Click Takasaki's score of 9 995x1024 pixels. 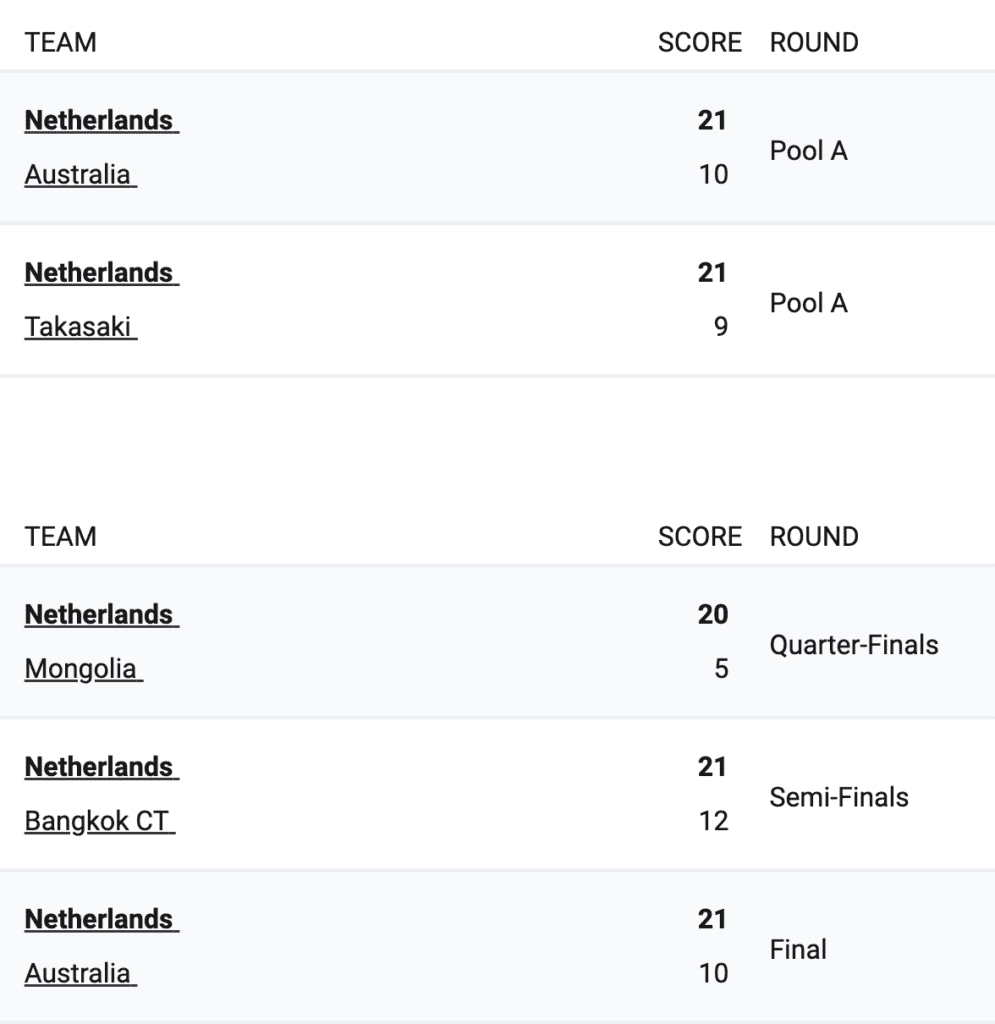(721, 327)
